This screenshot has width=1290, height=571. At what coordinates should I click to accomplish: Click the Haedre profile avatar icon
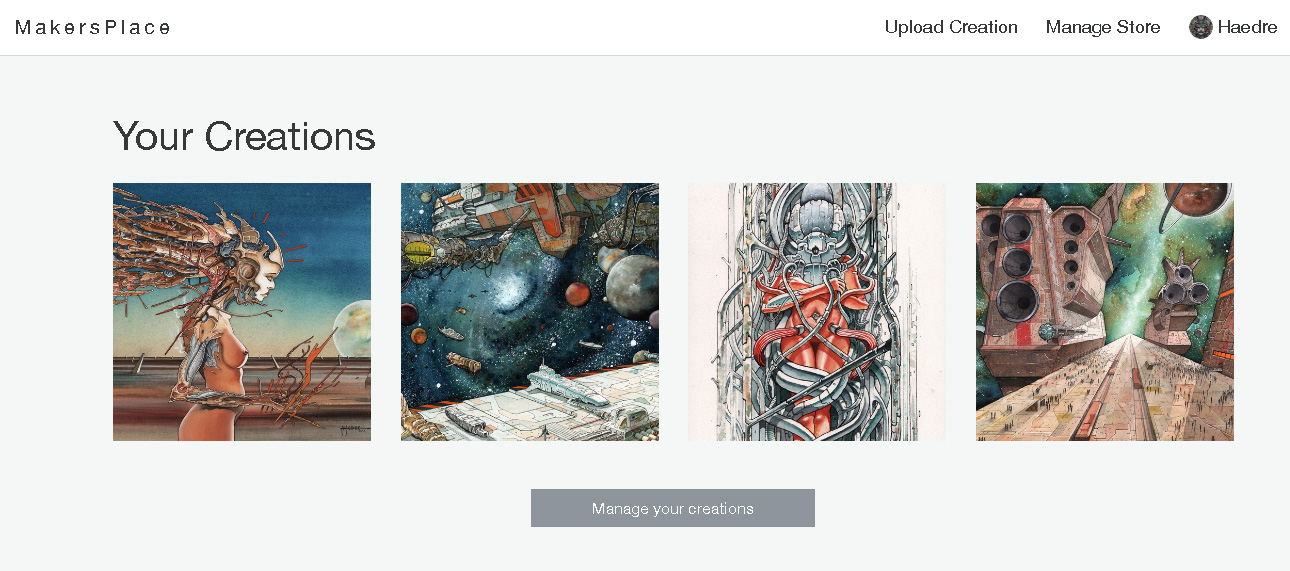click(1201, 27)
